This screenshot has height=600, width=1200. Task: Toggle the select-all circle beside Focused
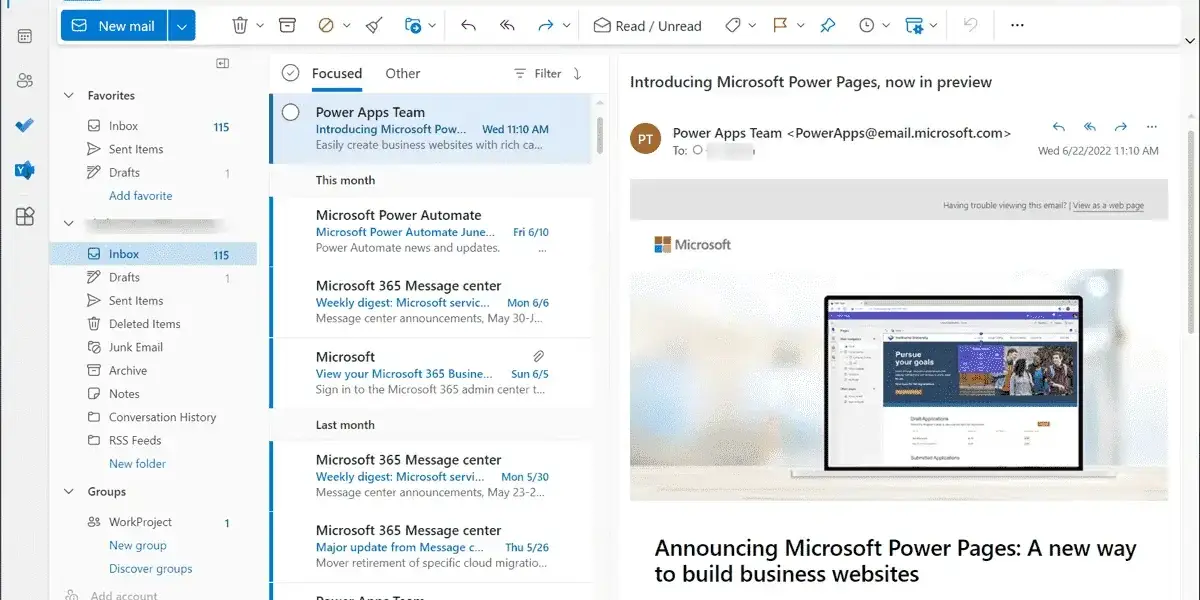click(x=291, y=73)
